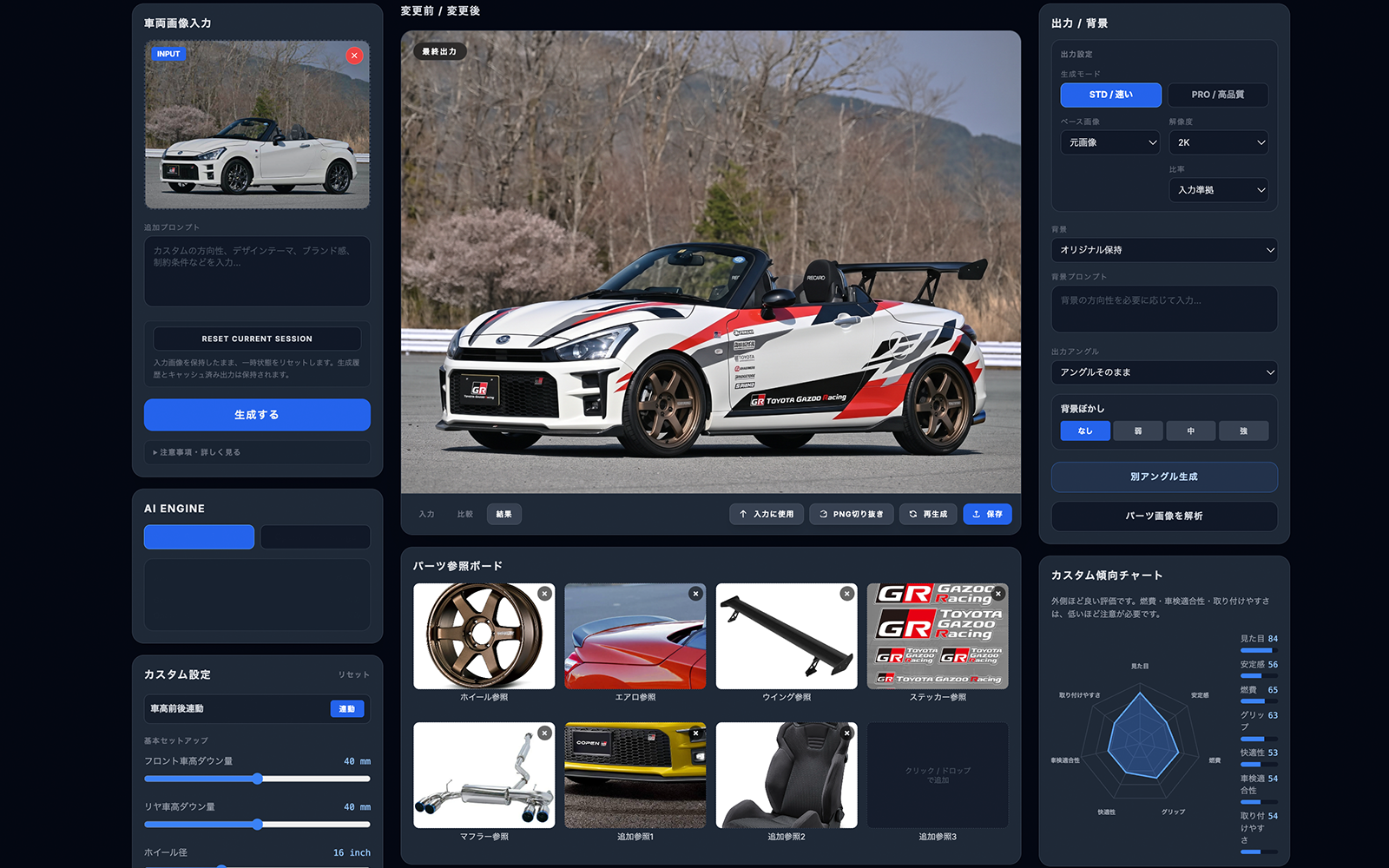The image size is (1389, 868).
Task: Set background blur to 強
Action: click(1243, 431)
